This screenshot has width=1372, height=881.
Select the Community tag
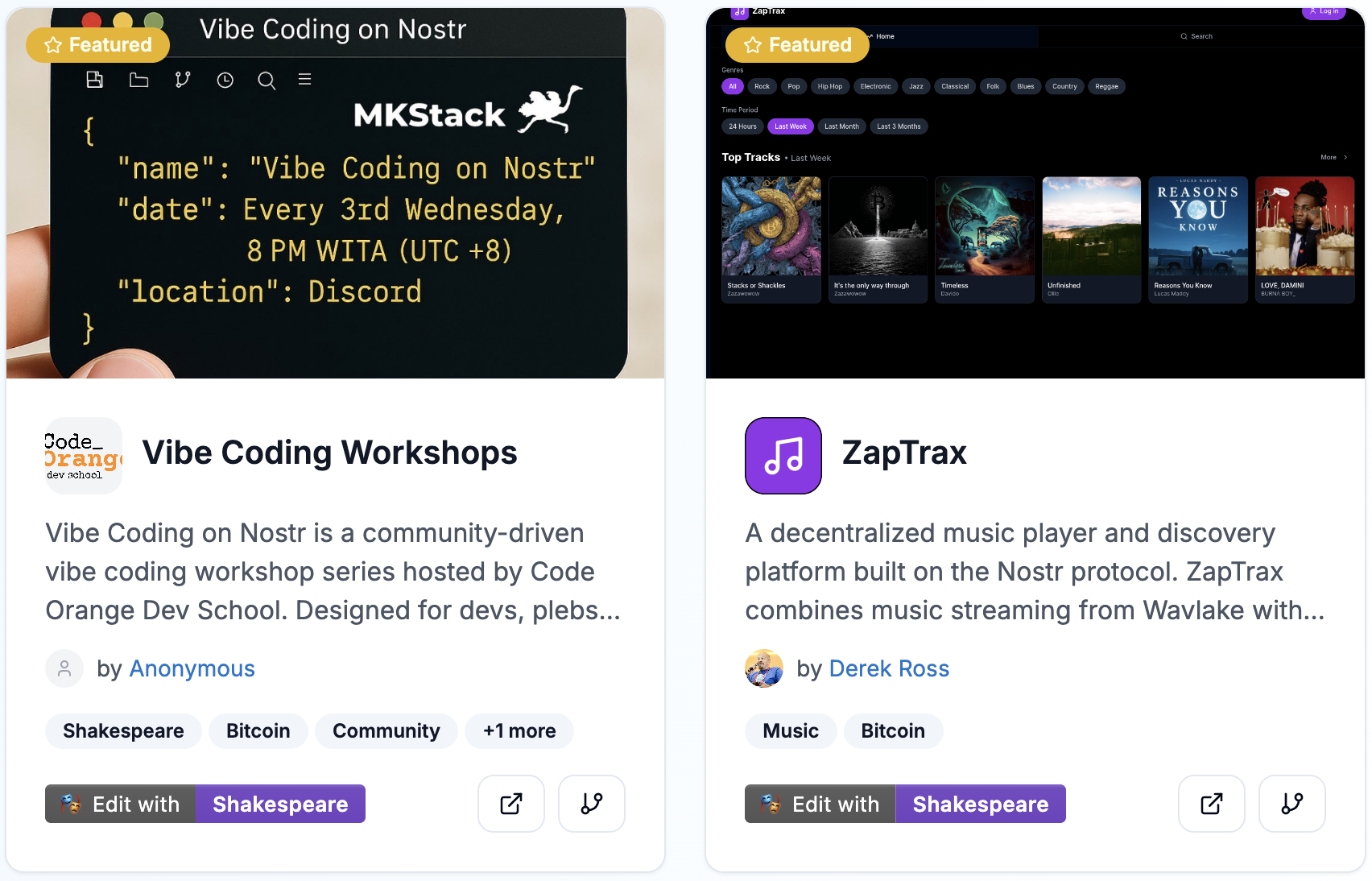tap(386, 731)
